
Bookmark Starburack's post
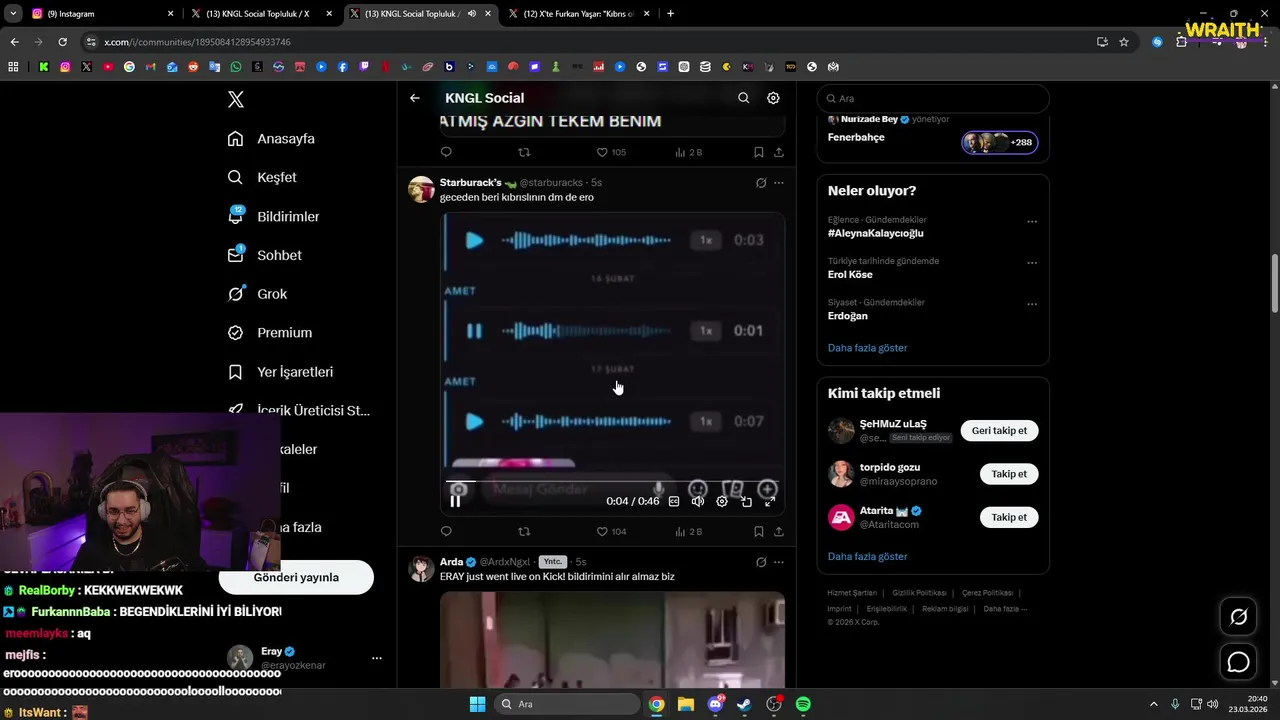(759, 532)
